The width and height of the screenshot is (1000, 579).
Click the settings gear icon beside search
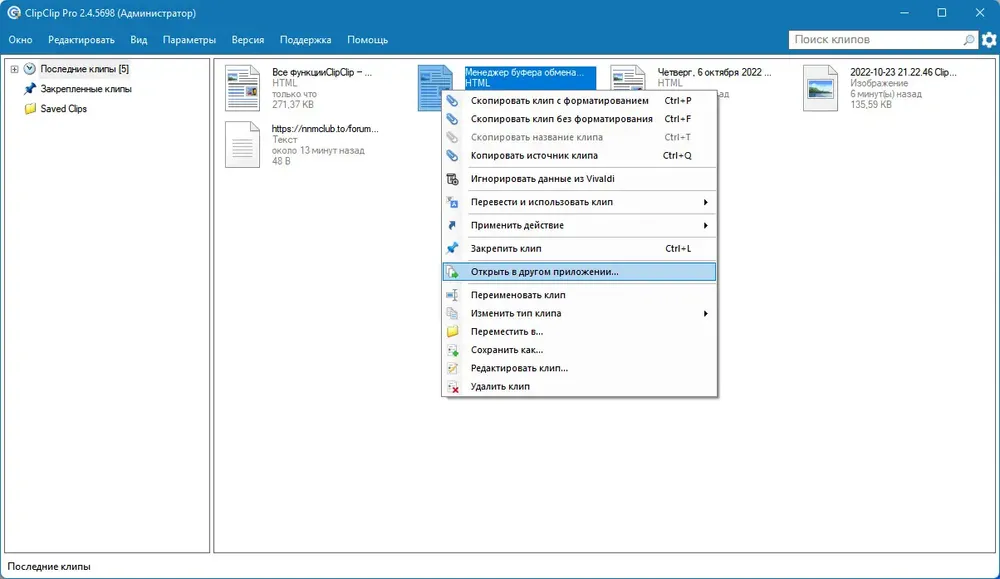[989, 40]
